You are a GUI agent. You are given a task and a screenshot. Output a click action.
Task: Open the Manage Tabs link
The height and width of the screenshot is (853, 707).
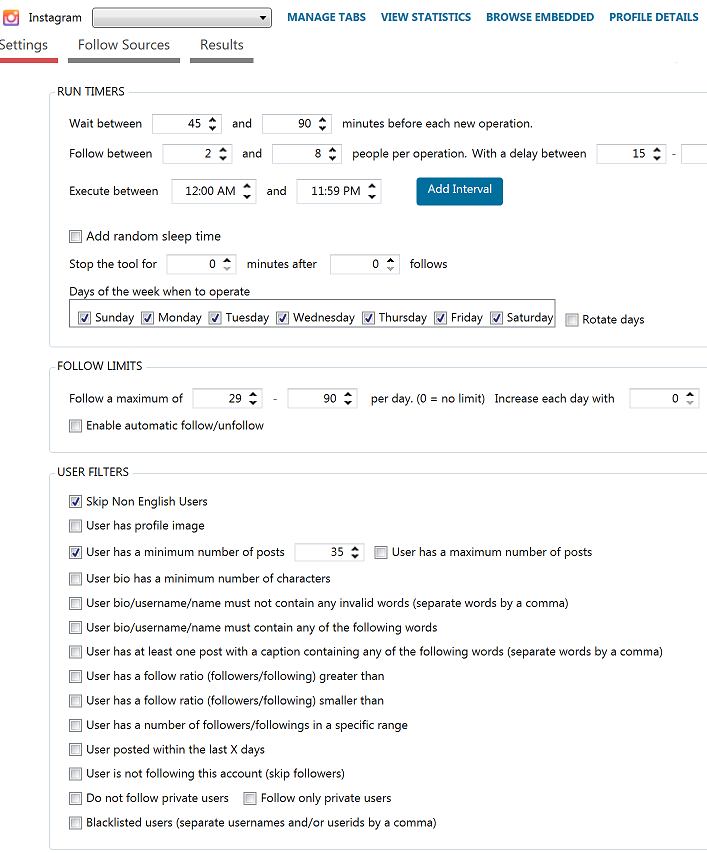326,17
